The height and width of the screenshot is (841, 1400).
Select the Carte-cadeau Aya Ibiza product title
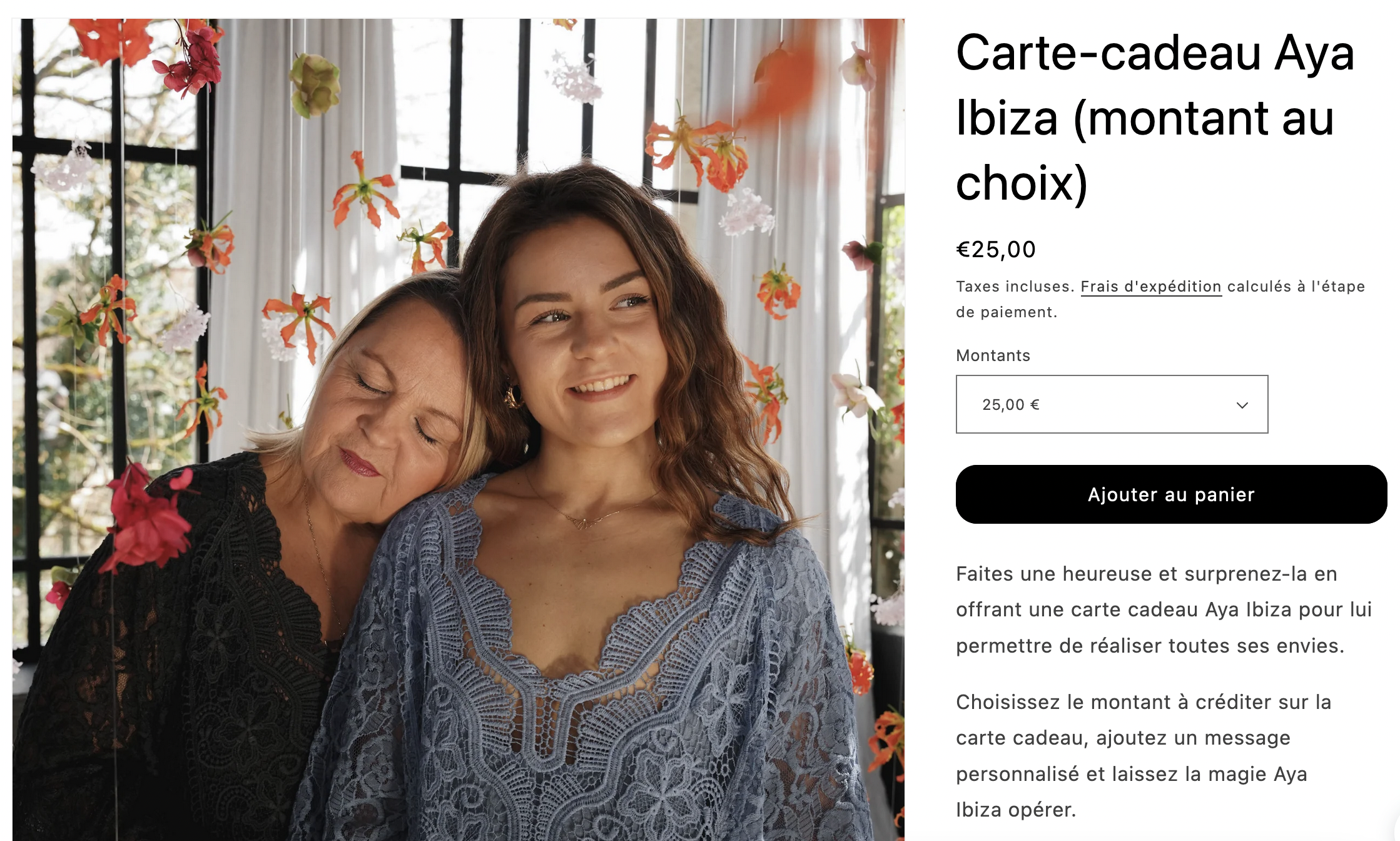point(1155,117)
